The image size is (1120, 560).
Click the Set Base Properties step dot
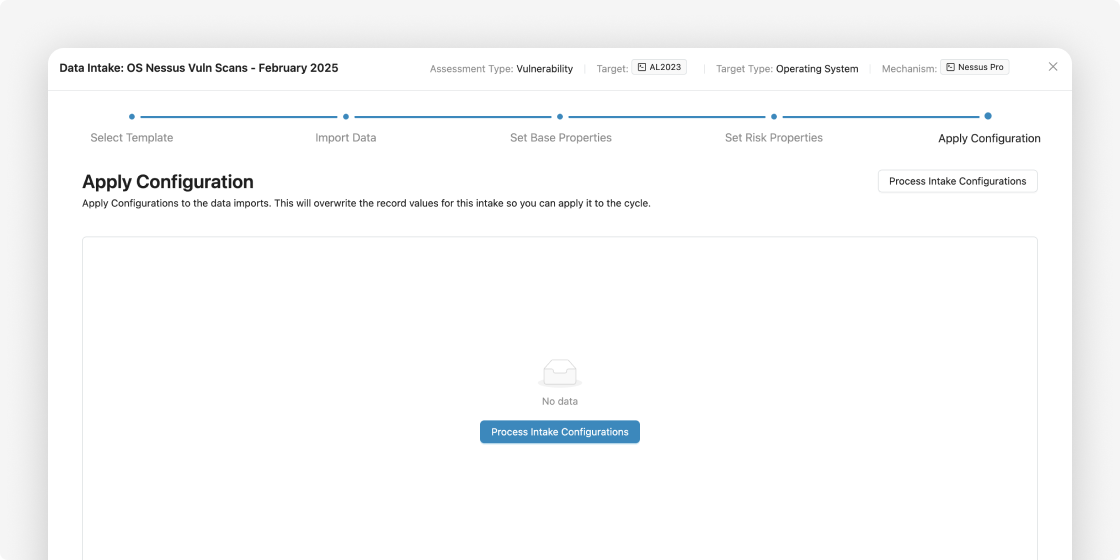pos(560,116)
